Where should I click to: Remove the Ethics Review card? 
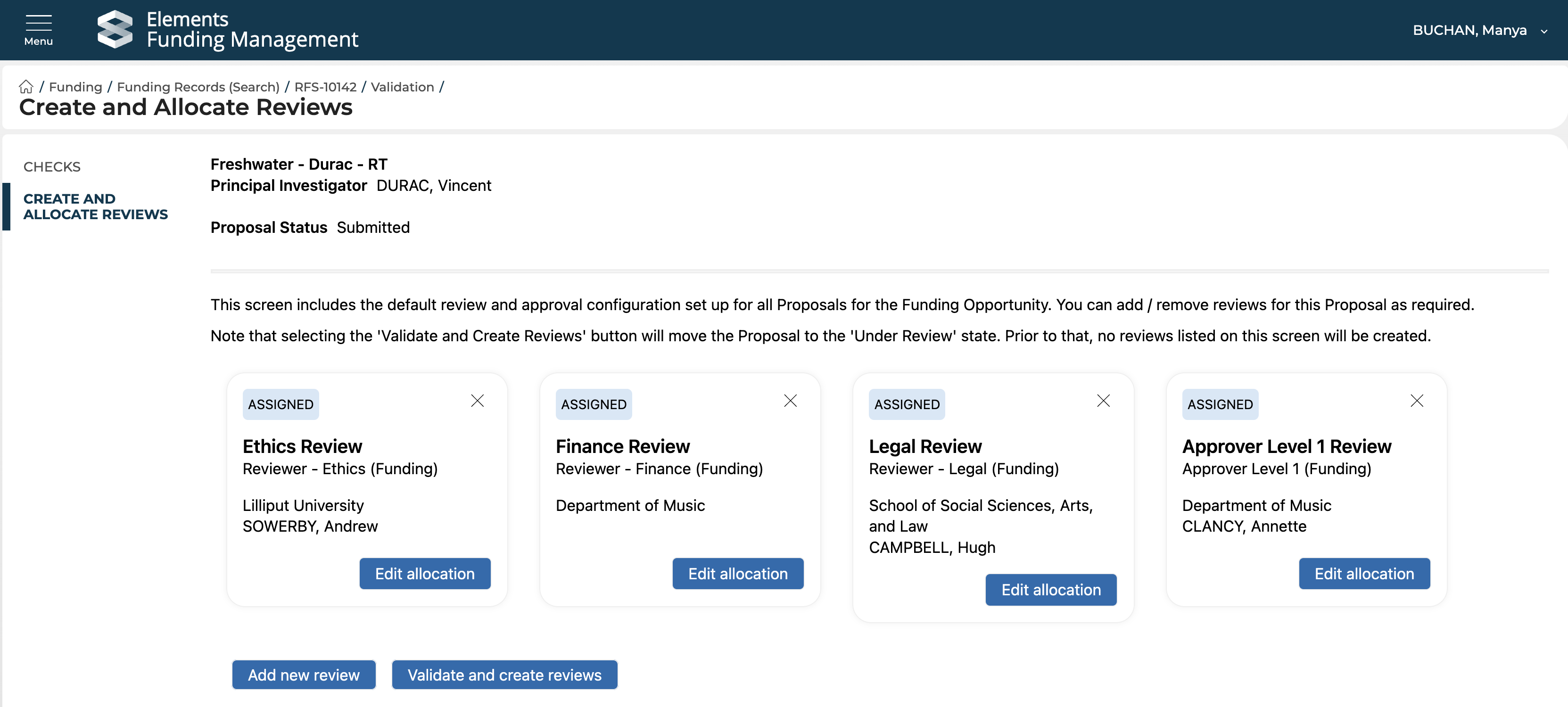click(x=477, y=401)
